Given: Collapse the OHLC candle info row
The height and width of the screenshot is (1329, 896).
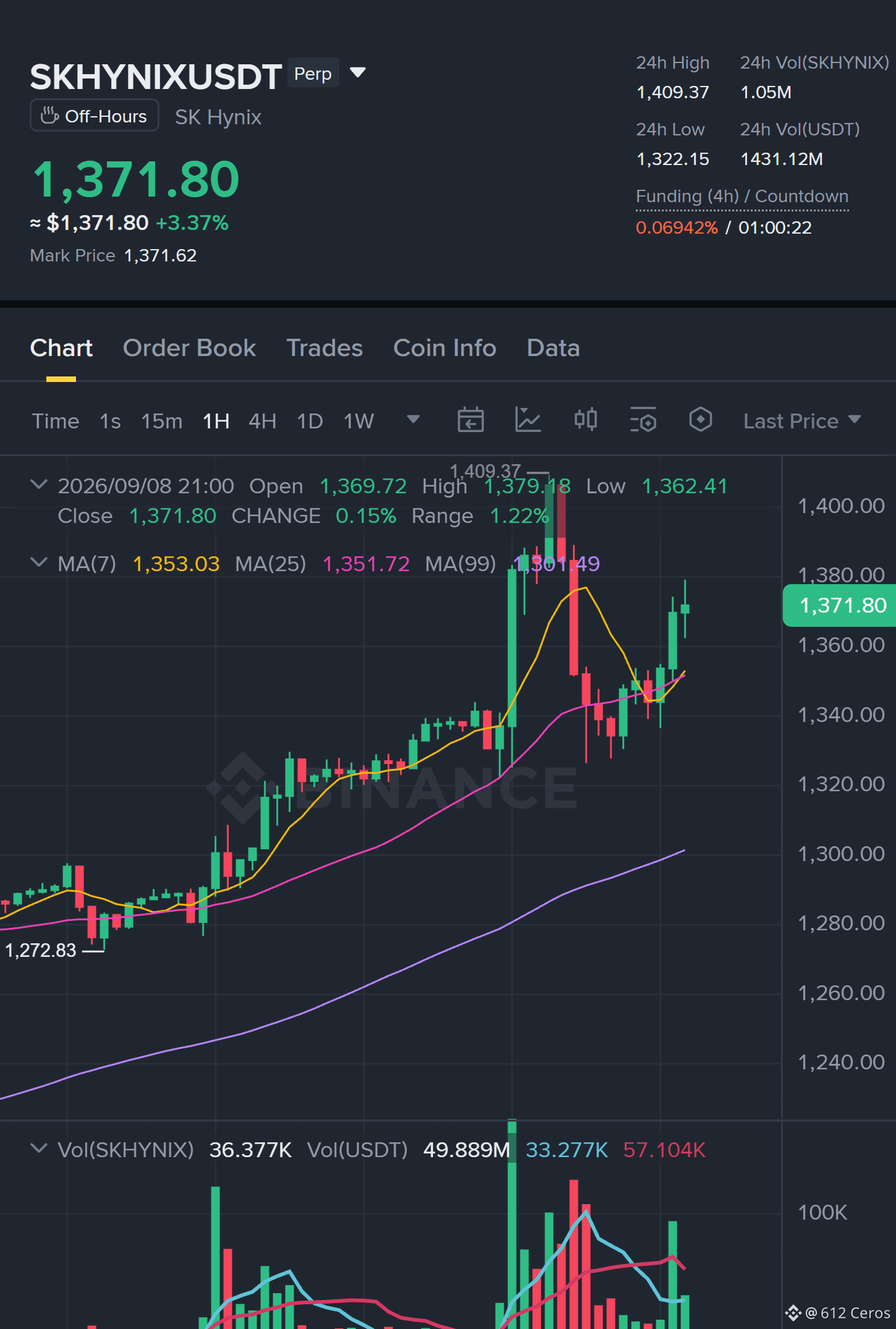Looking at the screenshot, I should tap(39, 485).
